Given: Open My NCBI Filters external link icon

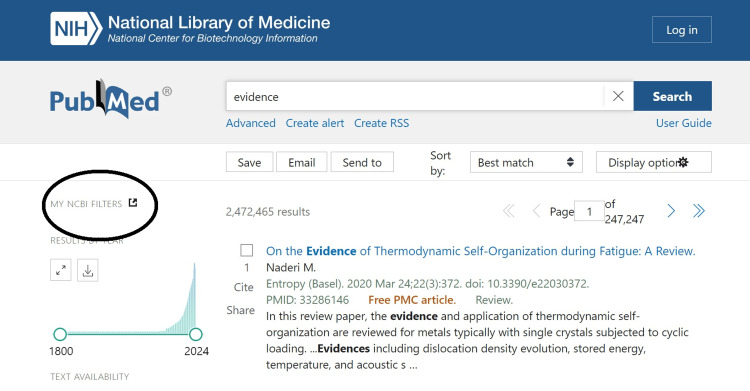Looking at the screenshot, I should 133,203.
